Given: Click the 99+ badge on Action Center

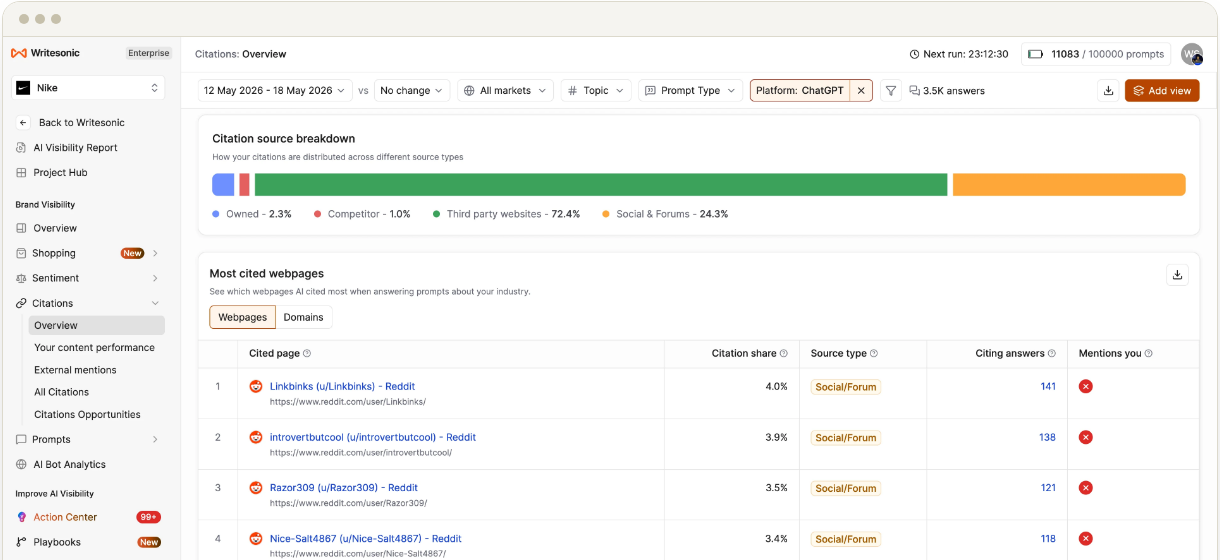Looking at the screenshot, I should click(x=148, y=517).
